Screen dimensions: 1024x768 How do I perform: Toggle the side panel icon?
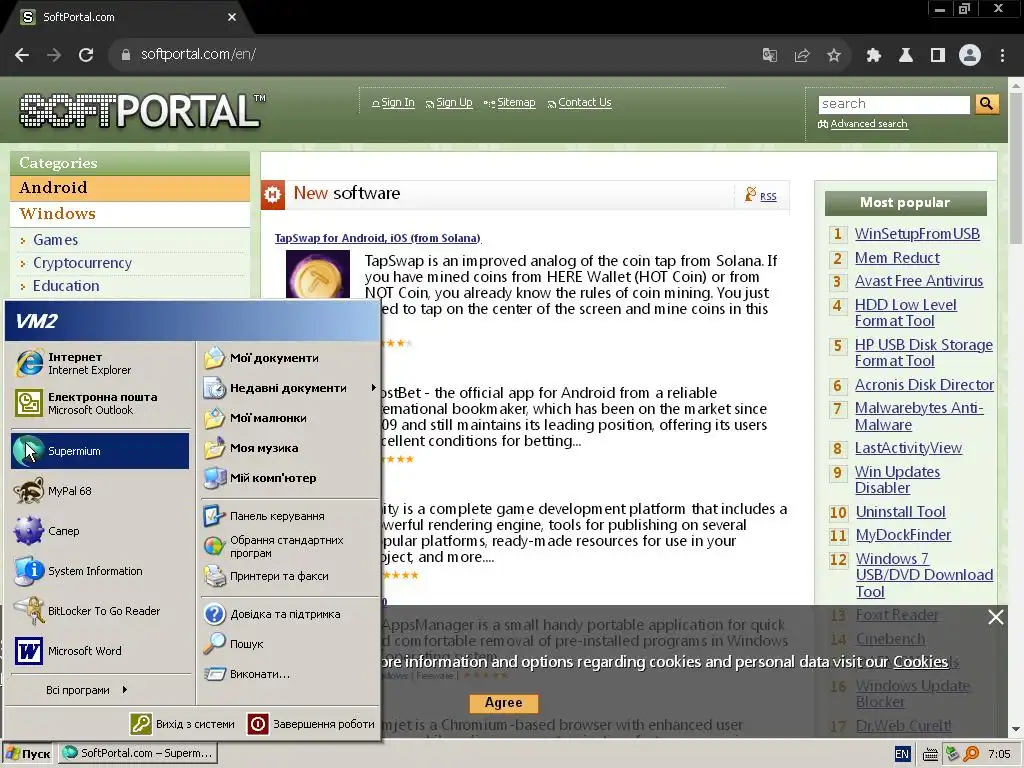tap(938, 56)
